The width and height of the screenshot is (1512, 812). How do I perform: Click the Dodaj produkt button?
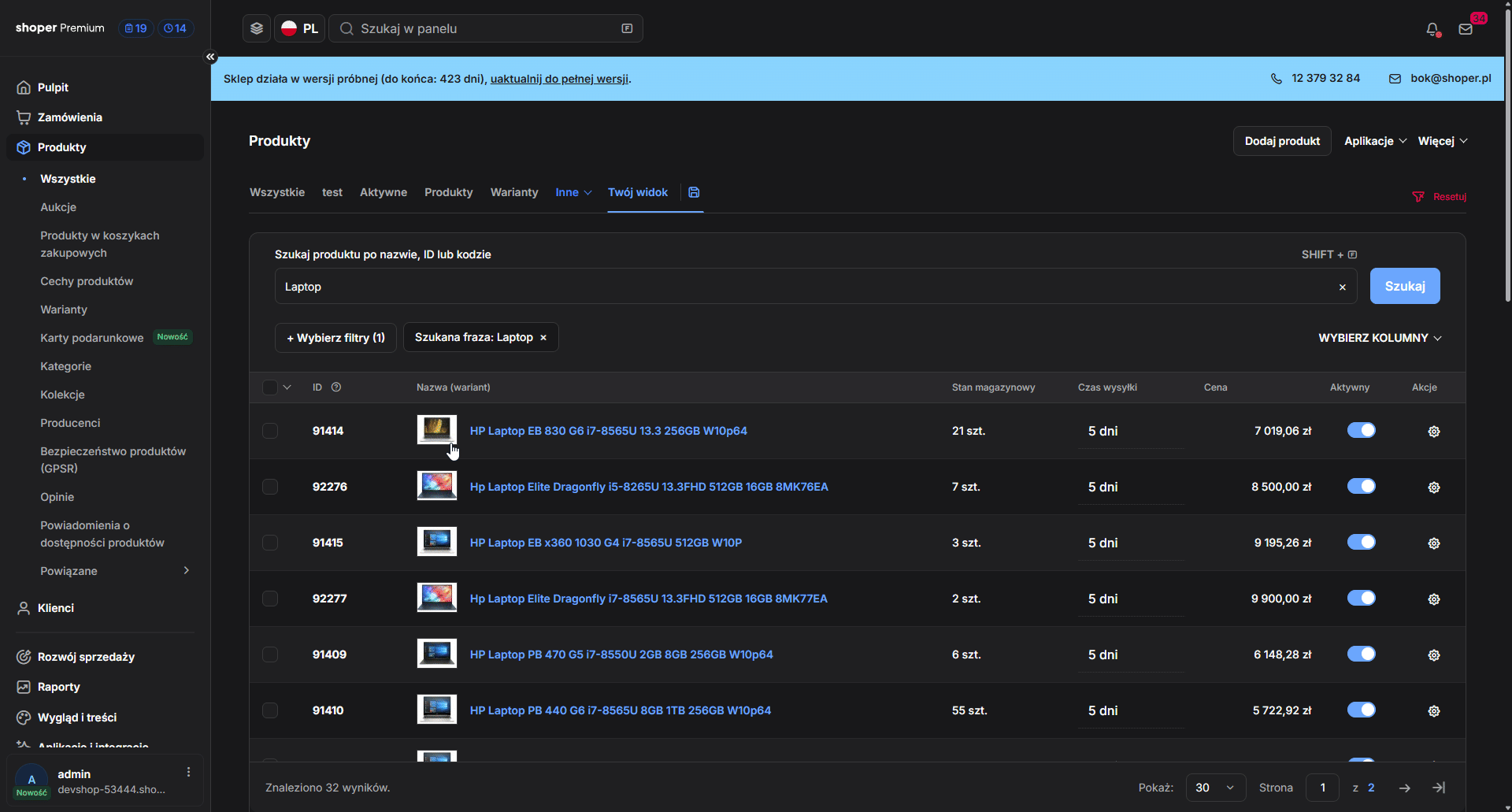click(1282, 141)
